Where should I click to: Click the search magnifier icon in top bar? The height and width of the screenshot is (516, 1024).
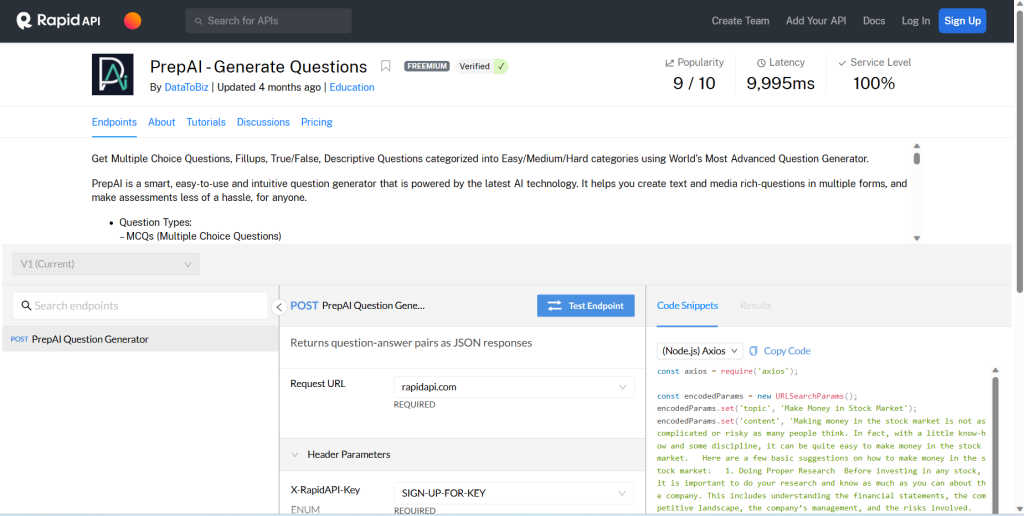pos(198,21)
